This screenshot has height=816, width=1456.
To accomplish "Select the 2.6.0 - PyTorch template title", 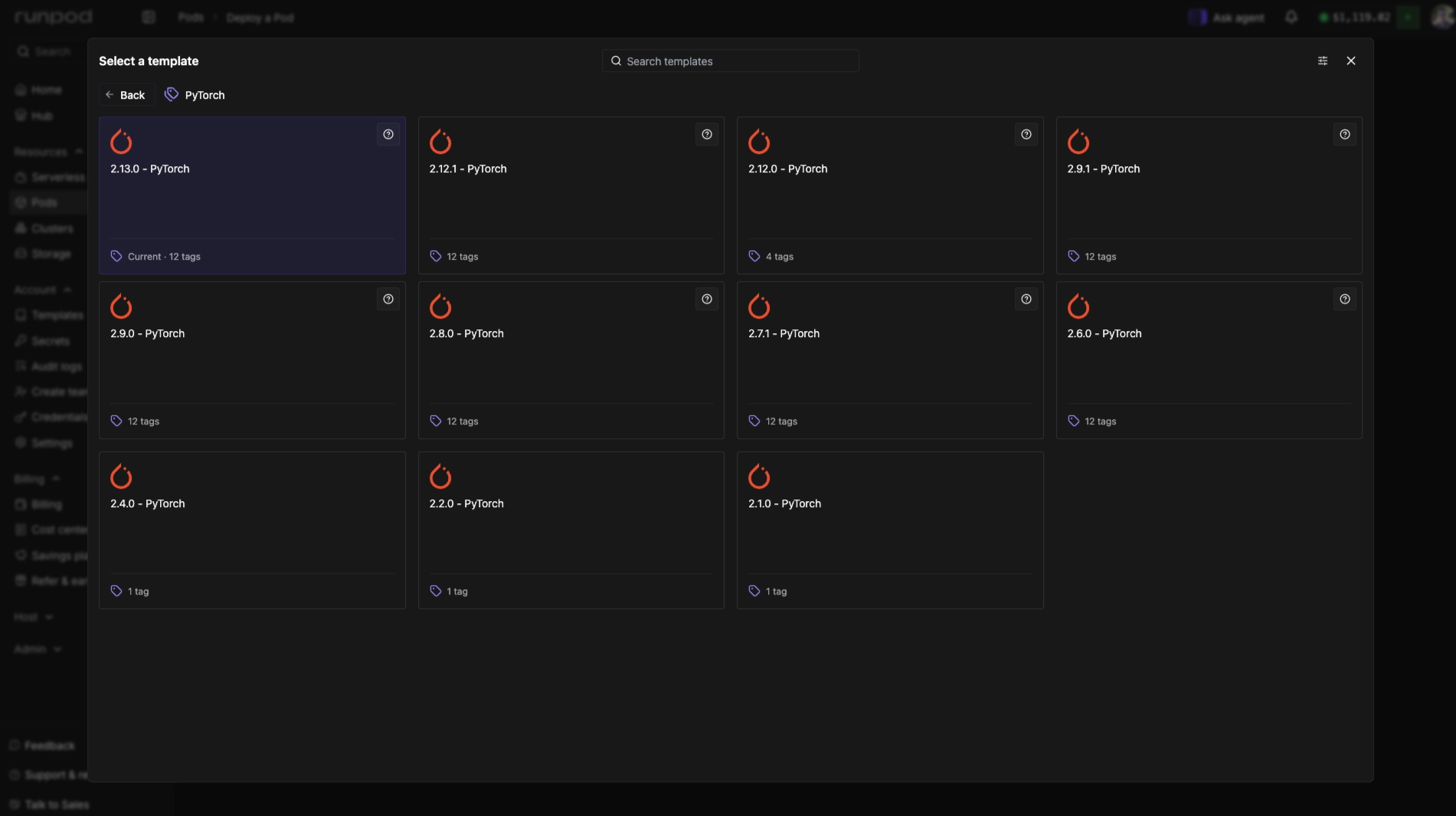I will [1104, 333].
